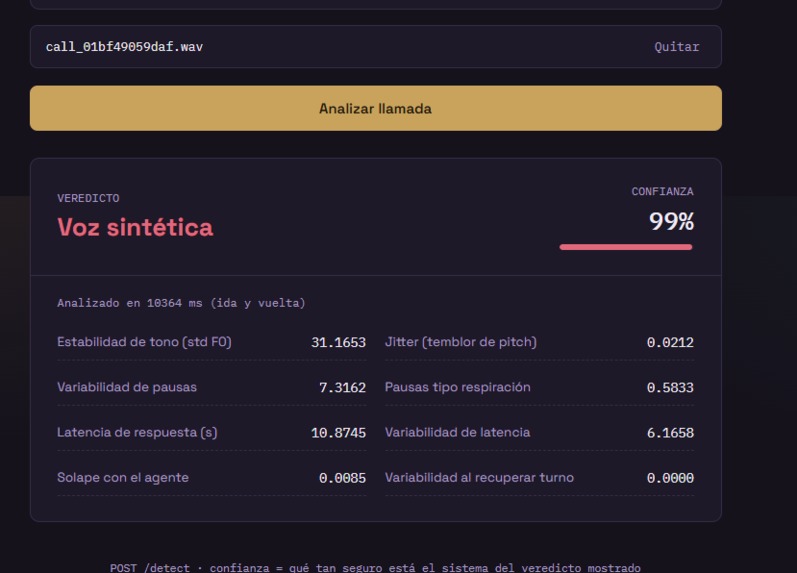The image size is (797, 573).
Task: Click the CONFIANZA label
Action: pyautogui.click(x=662, y=192)
